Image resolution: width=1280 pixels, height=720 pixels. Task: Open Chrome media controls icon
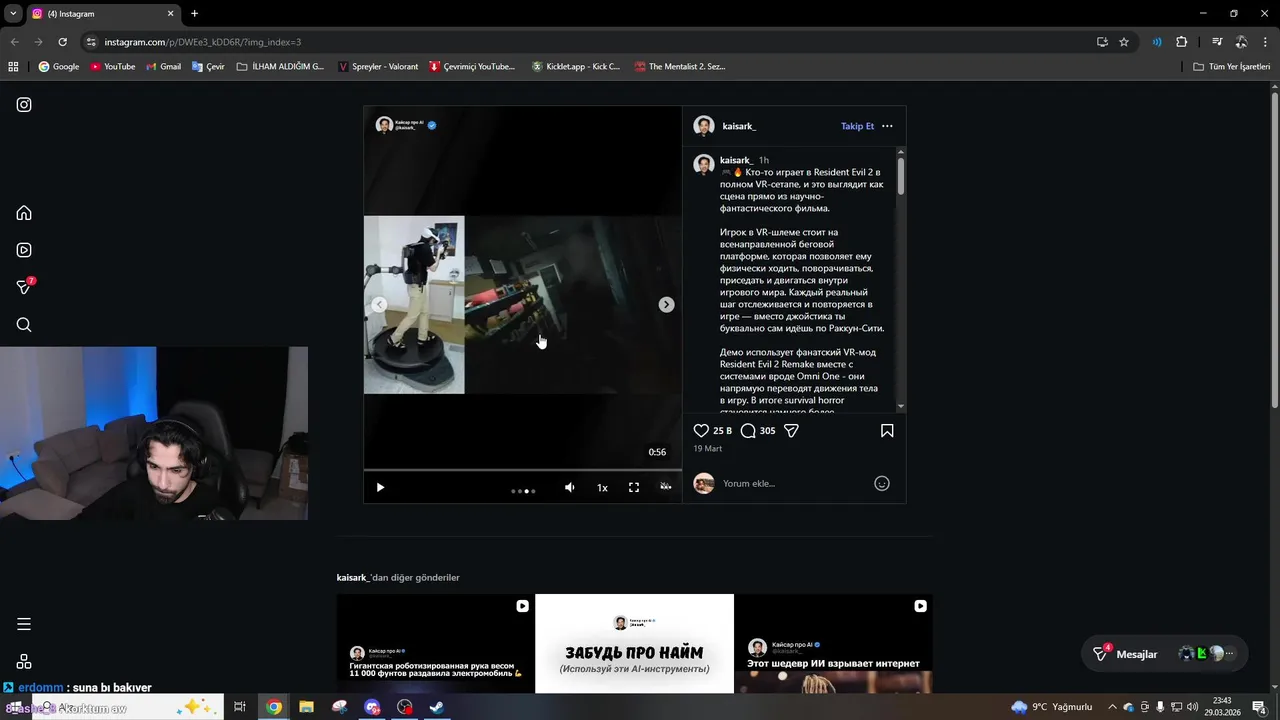point(1217,42)
